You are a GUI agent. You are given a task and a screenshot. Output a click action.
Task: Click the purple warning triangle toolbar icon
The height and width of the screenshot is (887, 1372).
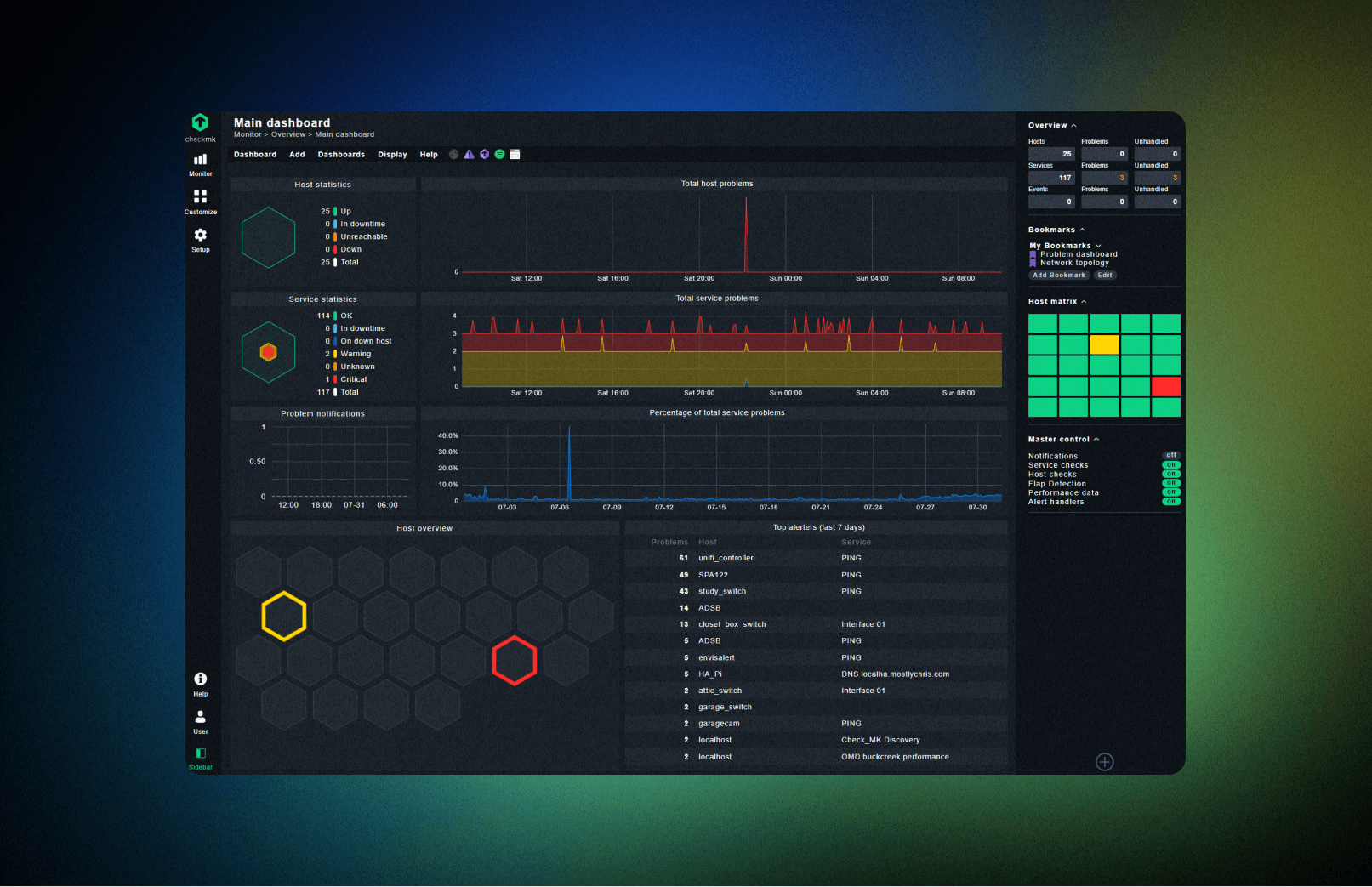point(469,155)
